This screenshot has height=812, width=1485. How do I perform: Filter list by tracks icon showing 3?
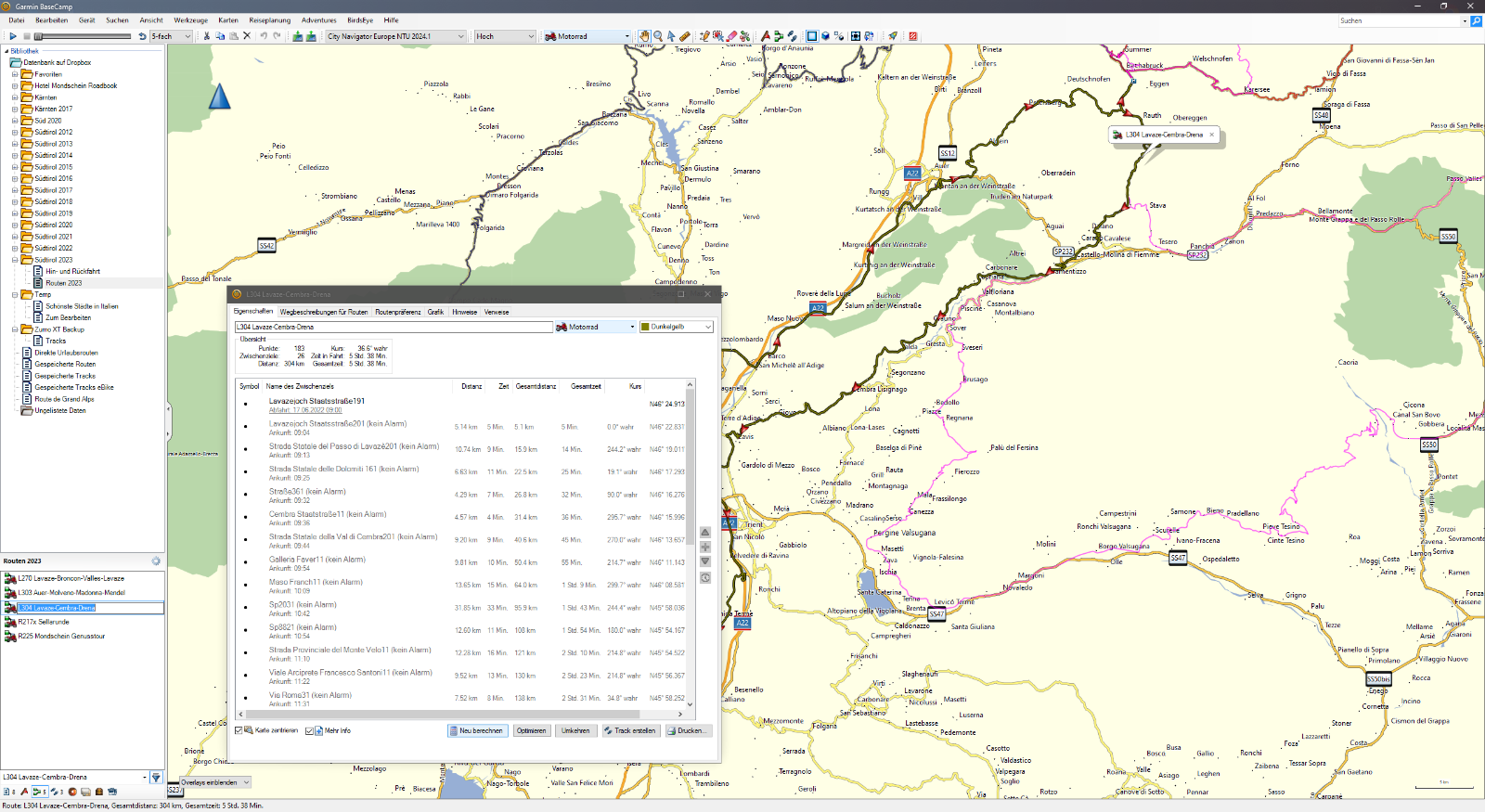tap(57, 792)
